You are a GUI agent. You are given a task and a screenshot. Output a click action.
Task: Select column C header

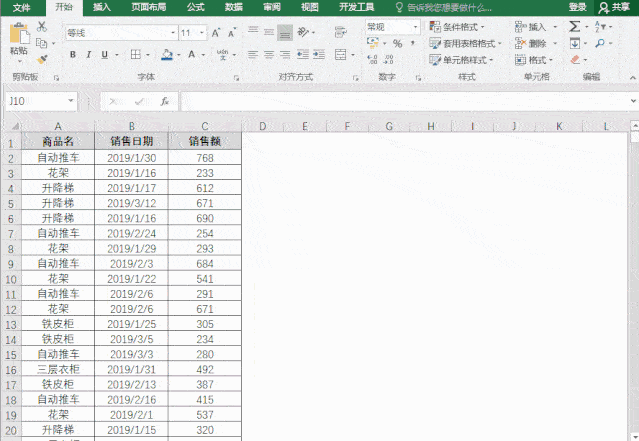[205, 126]
